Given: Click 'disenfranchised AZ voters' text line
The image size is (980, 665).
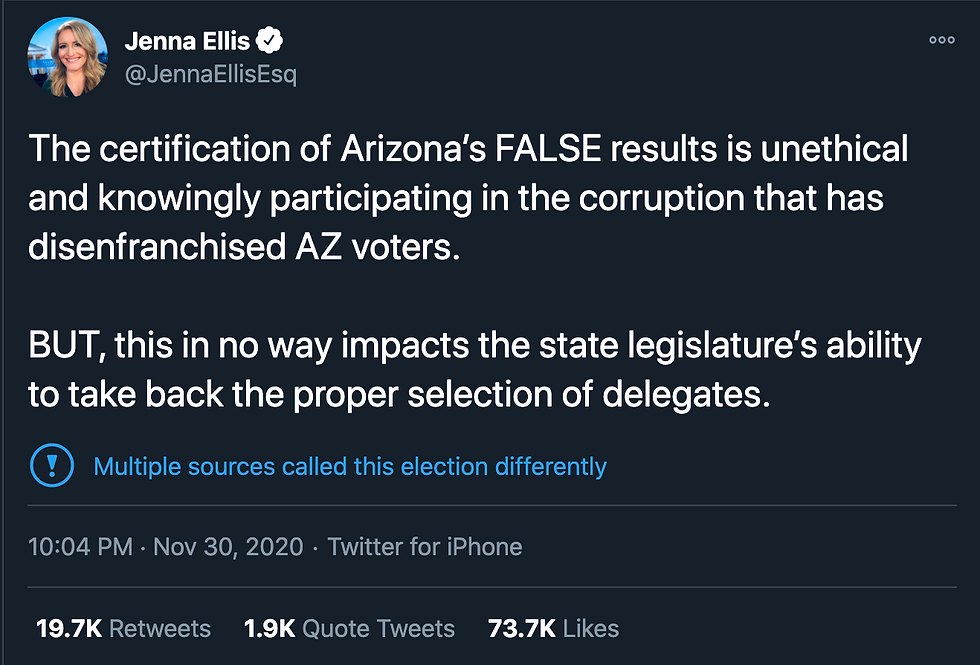Looking at the screenshot, I should tap(244, 247).
